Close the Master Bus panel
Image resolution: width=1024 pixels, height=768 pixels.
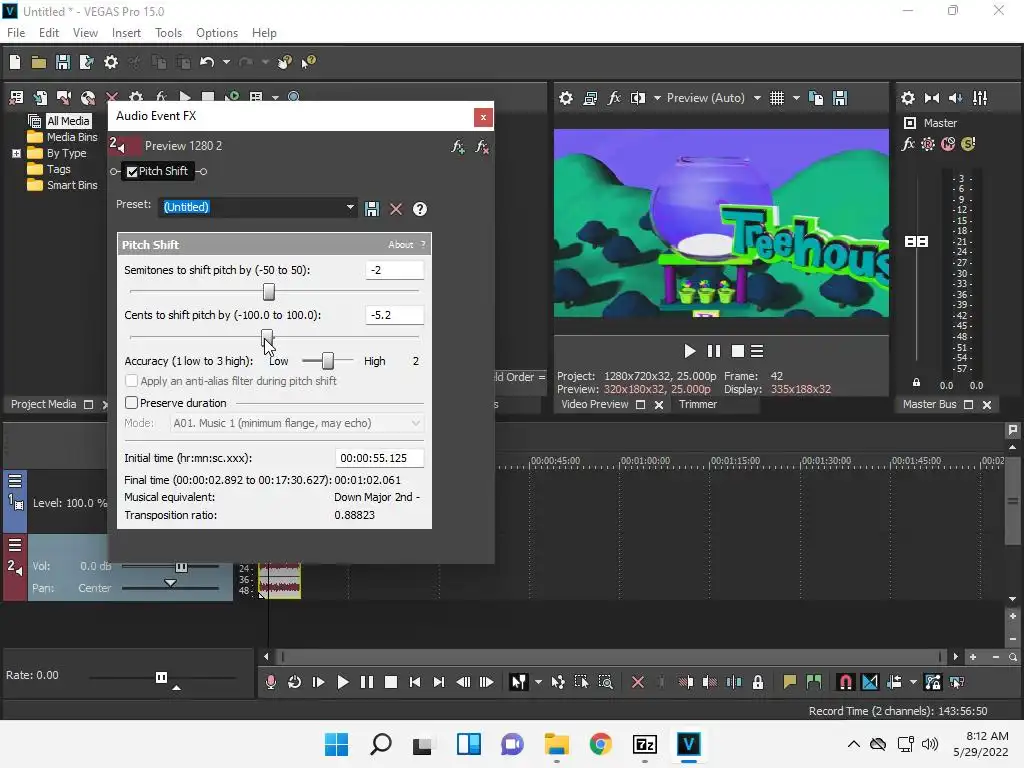coord(987,405)
